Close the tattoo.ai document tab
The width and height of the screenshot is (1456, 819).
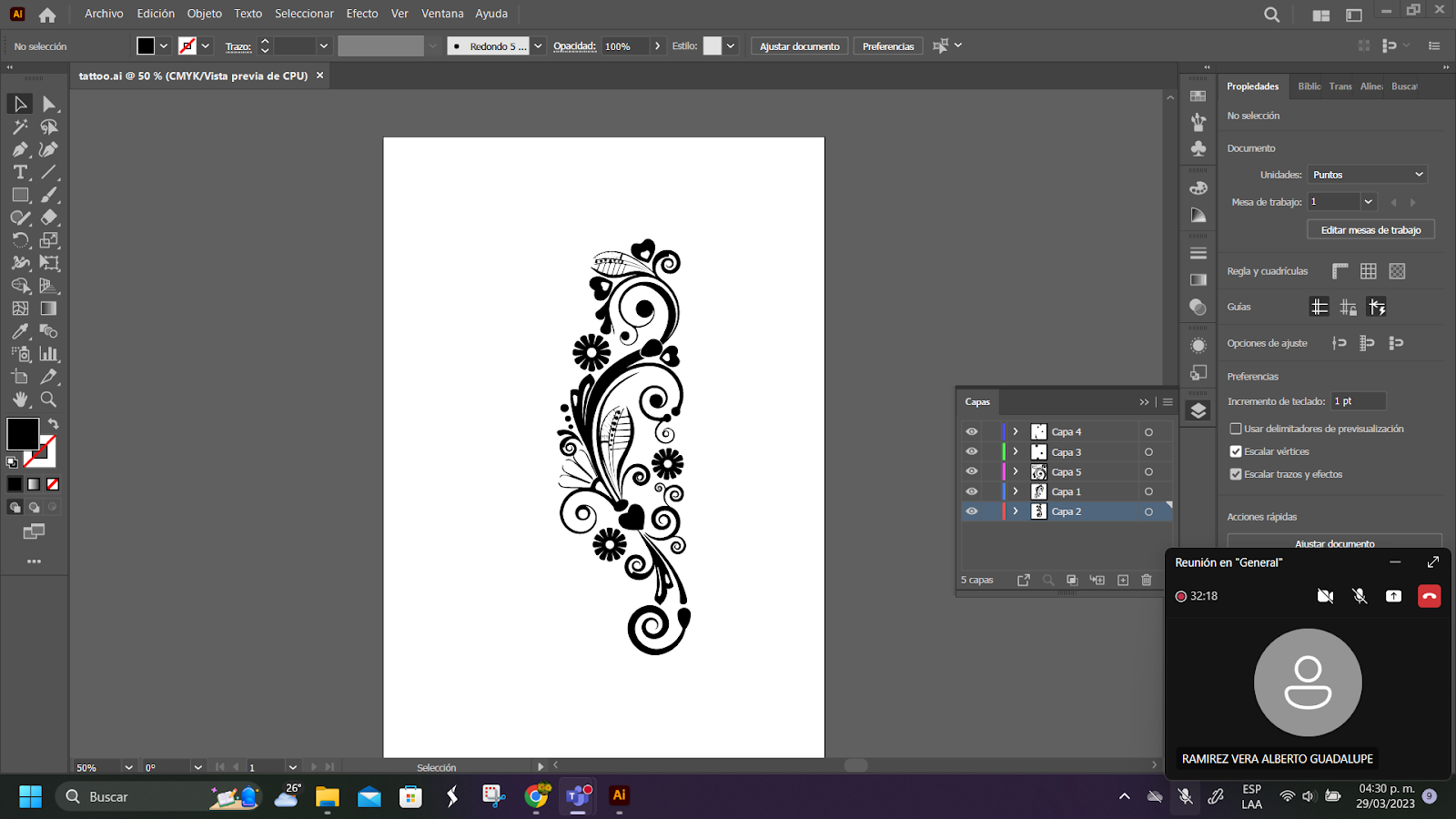point(320,76)
